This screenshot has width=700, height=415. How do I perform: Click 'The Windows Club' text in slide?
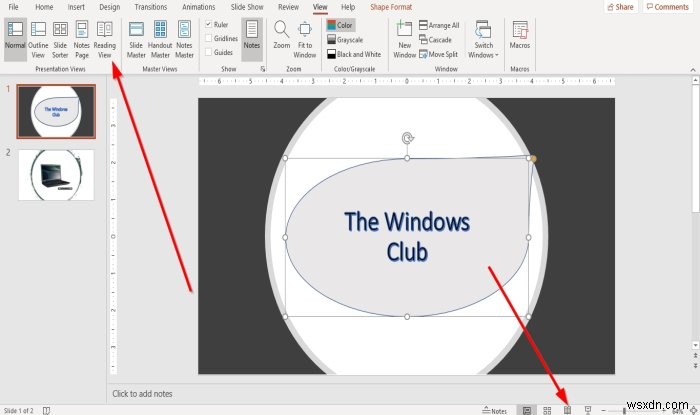(x=407, y=237)
